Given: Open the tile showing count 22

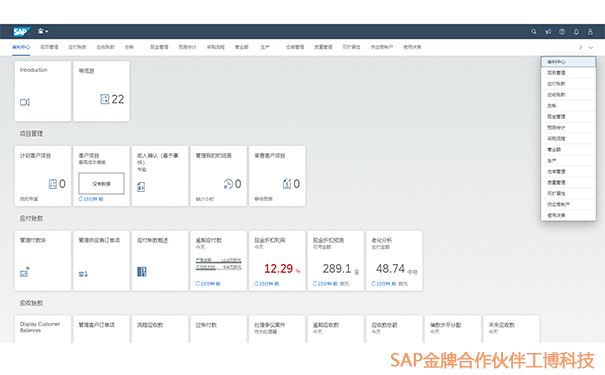Looking at the screenshot, I should tap(101, 91).
